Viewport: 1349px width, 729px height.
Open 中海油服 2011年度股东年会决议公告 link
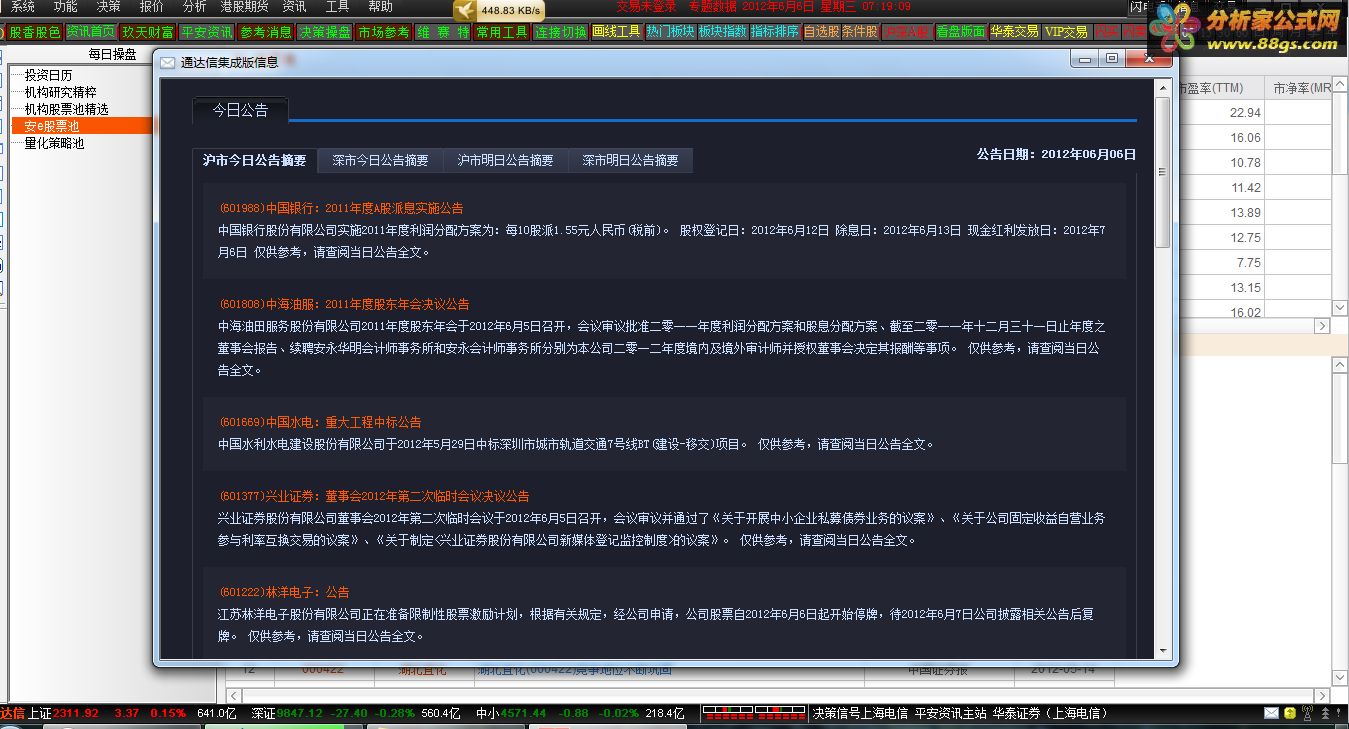pyautogui.click(x=344, y=304)
